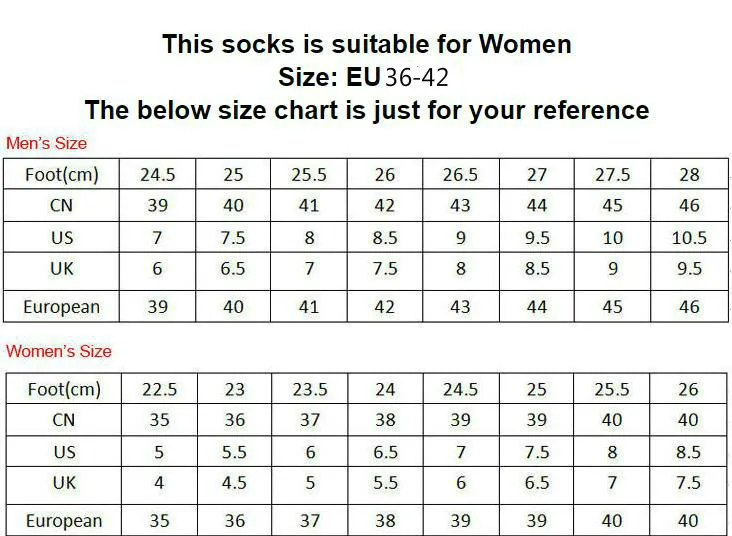Click the "Size: EU 36-42" line
Screen dimensions: 732x536
(x=366, y=77)
